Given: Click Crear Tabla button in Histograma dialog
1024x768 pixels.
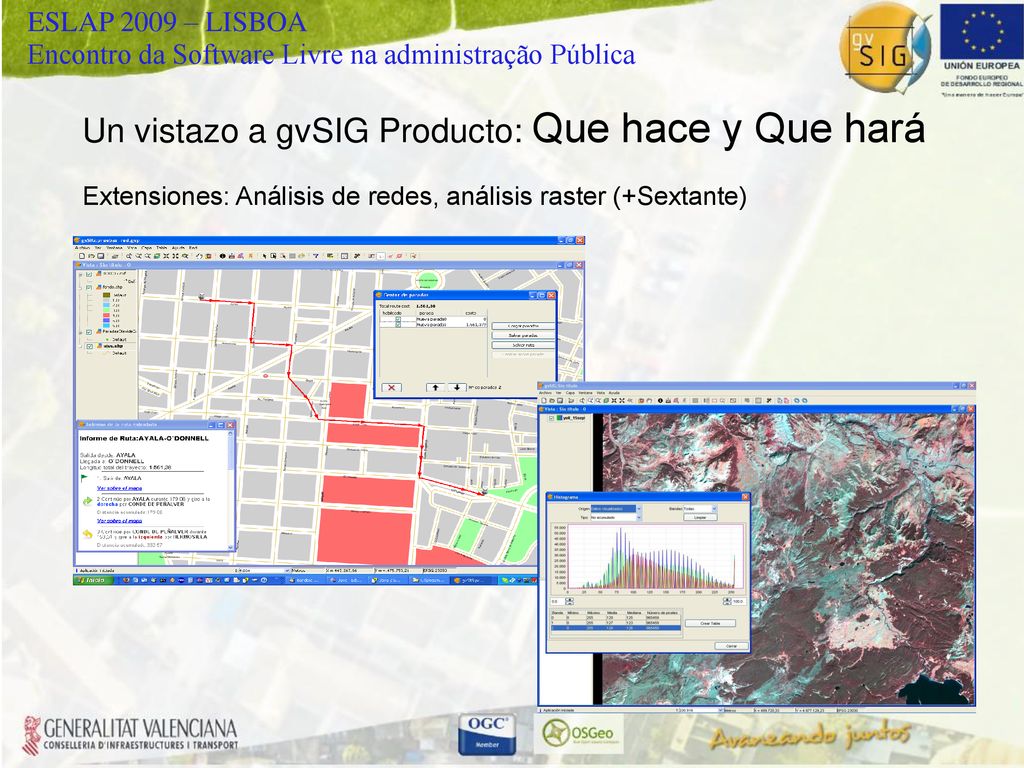Looking at the screenshot, I should [711, 623].
